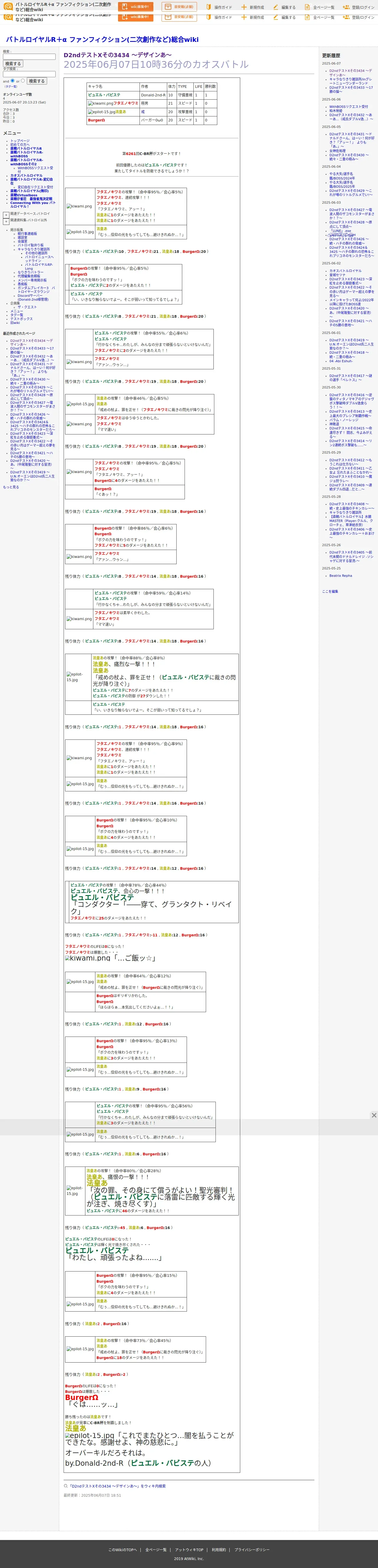The image size is (378, 1568).
Task: Open メンバー専用掲示板 link
Action: [x=32, y=280]
